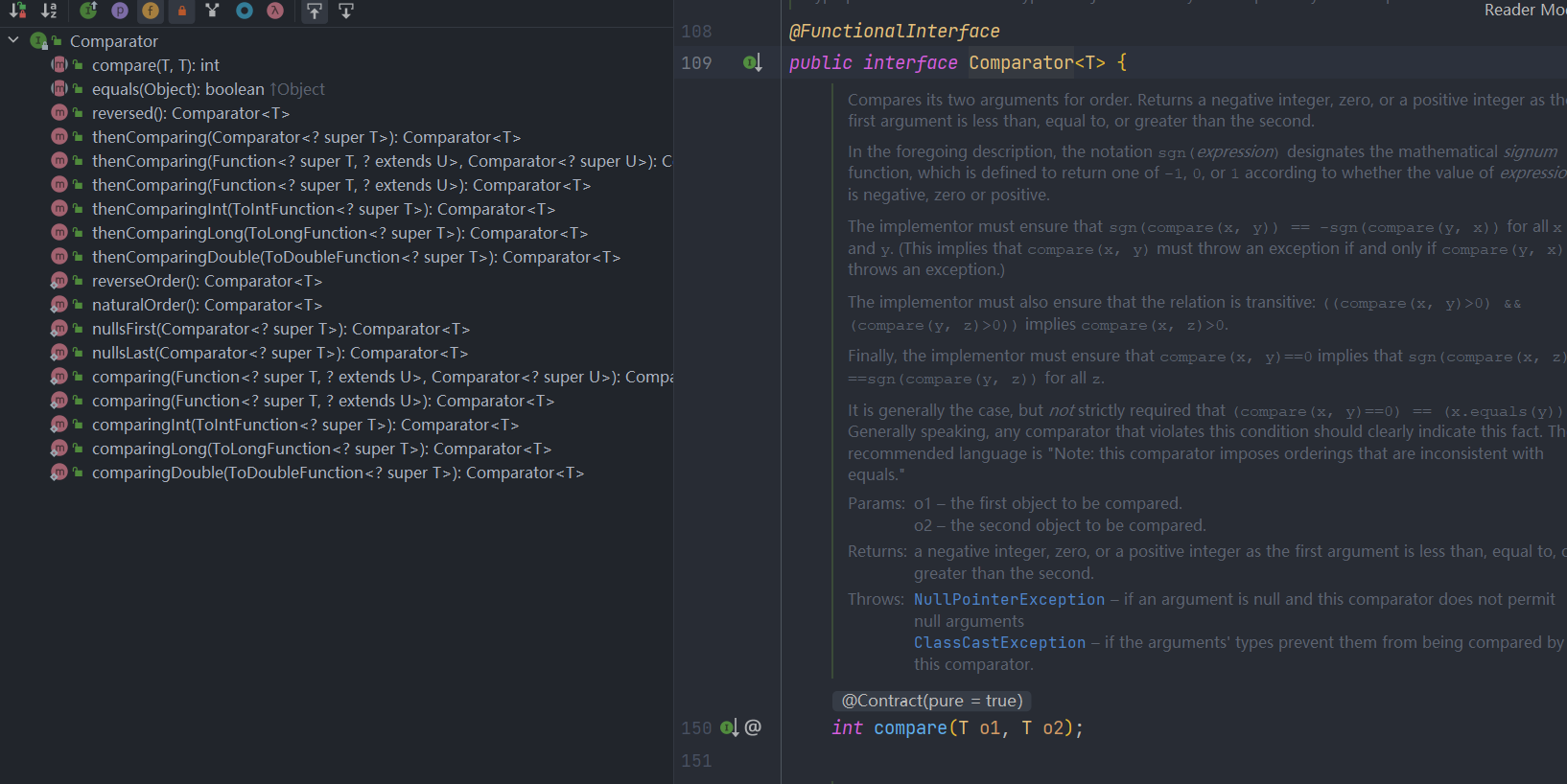
Task: Click method icon beside equals(Object)
Action: (59, 88)
